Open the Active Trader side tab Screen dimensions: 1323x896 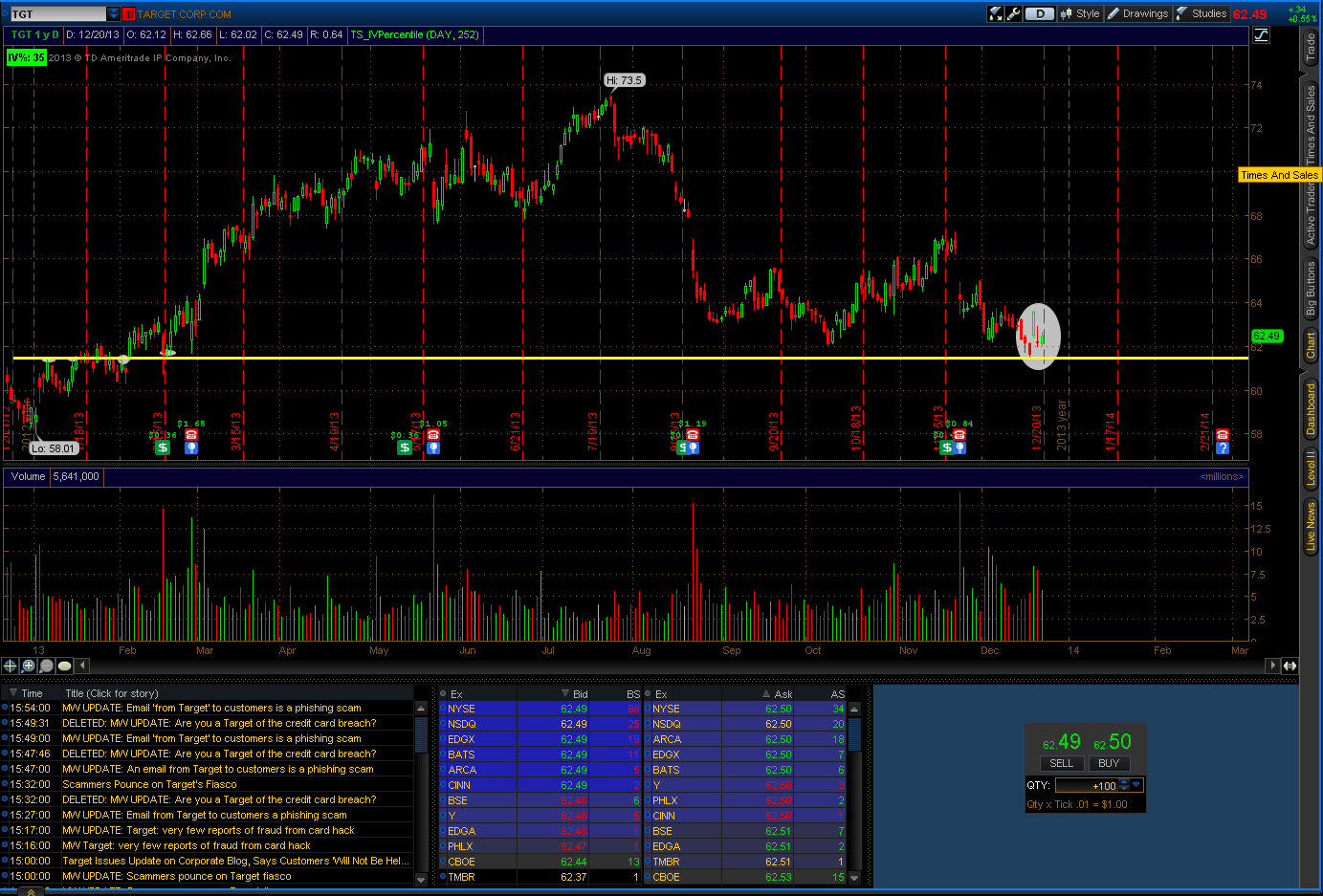(1311, 216)
